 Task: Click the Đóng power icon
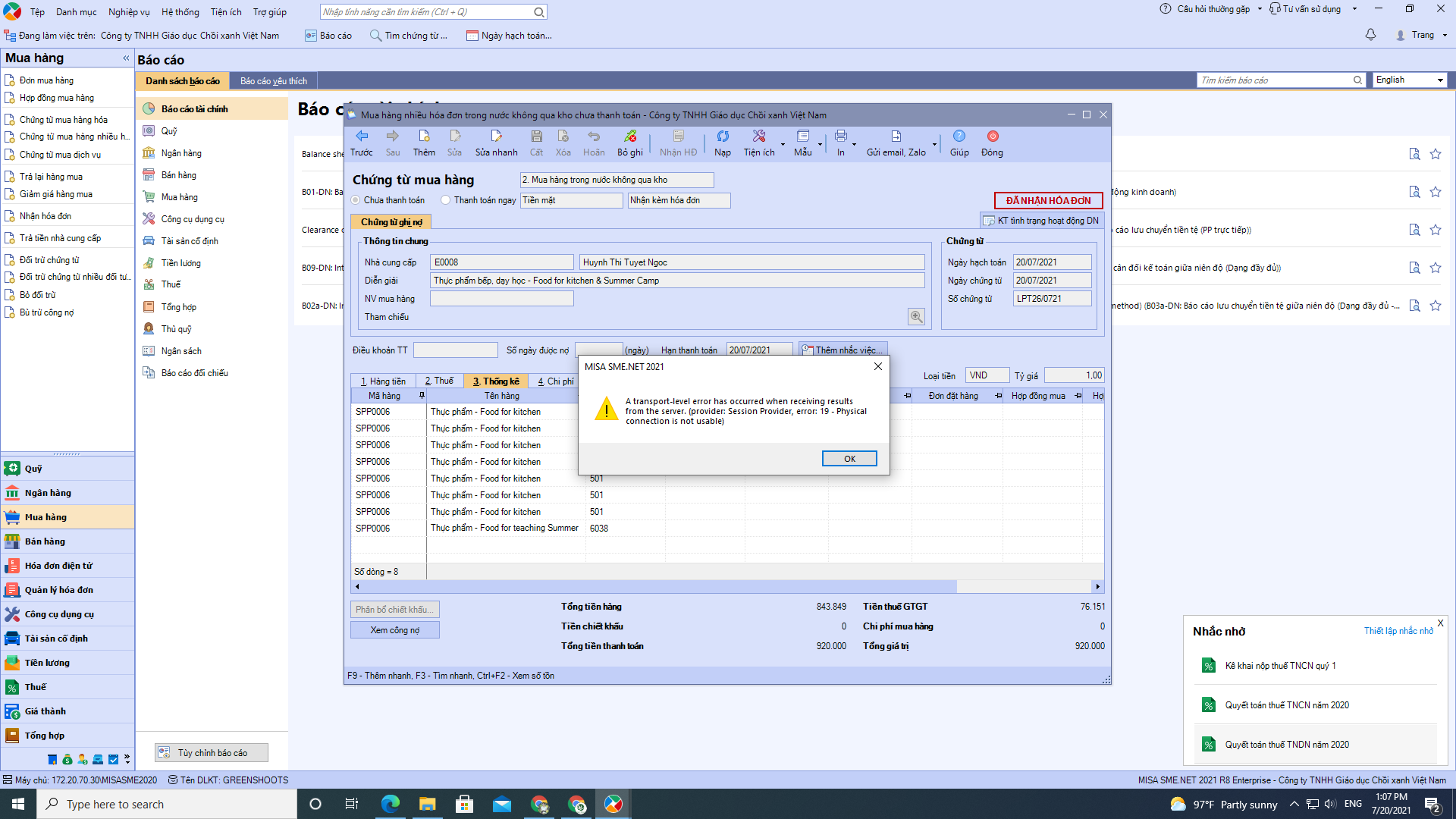pos(992,136)
